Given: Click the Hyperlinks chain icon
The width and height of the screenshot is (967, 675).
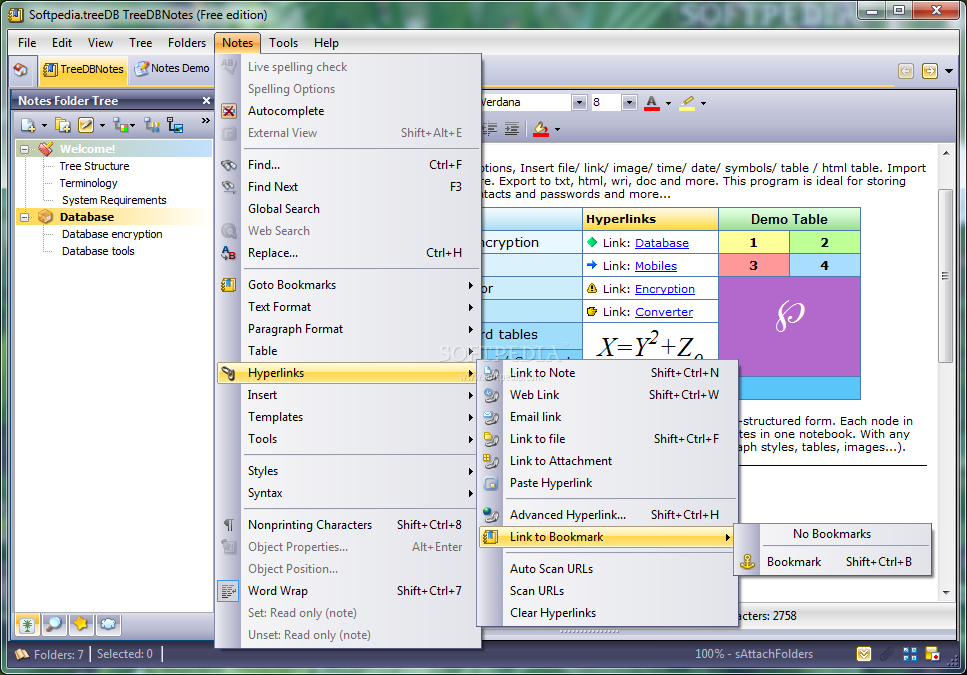Looking at the screenshot, I should click(229, 374).
